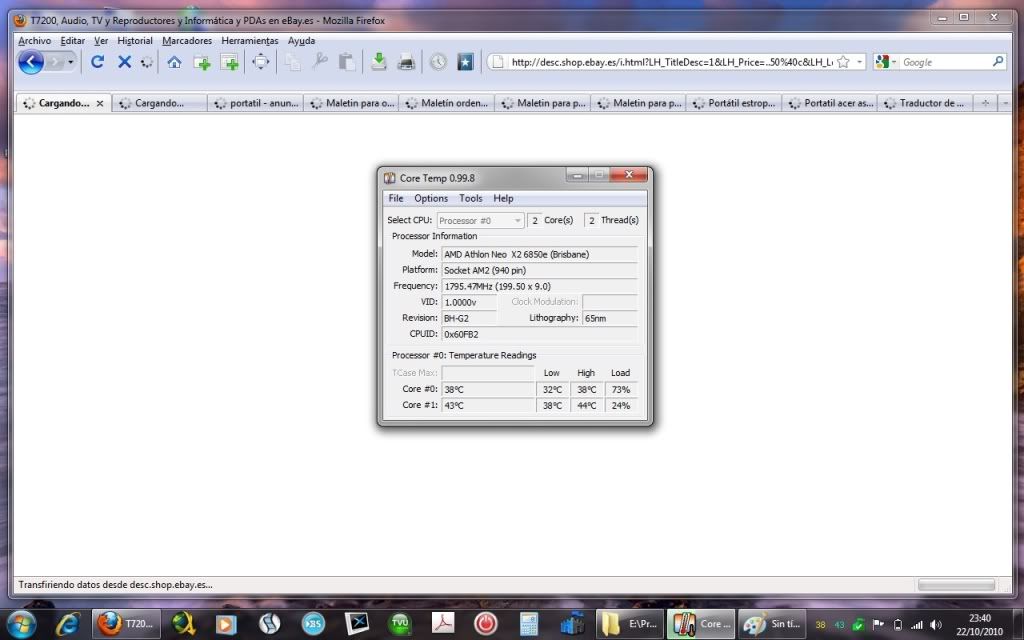This screenshot has height=640, width=1024.
Task: Click the Core #0 load value '73%'
Action: tap(620, 389)
